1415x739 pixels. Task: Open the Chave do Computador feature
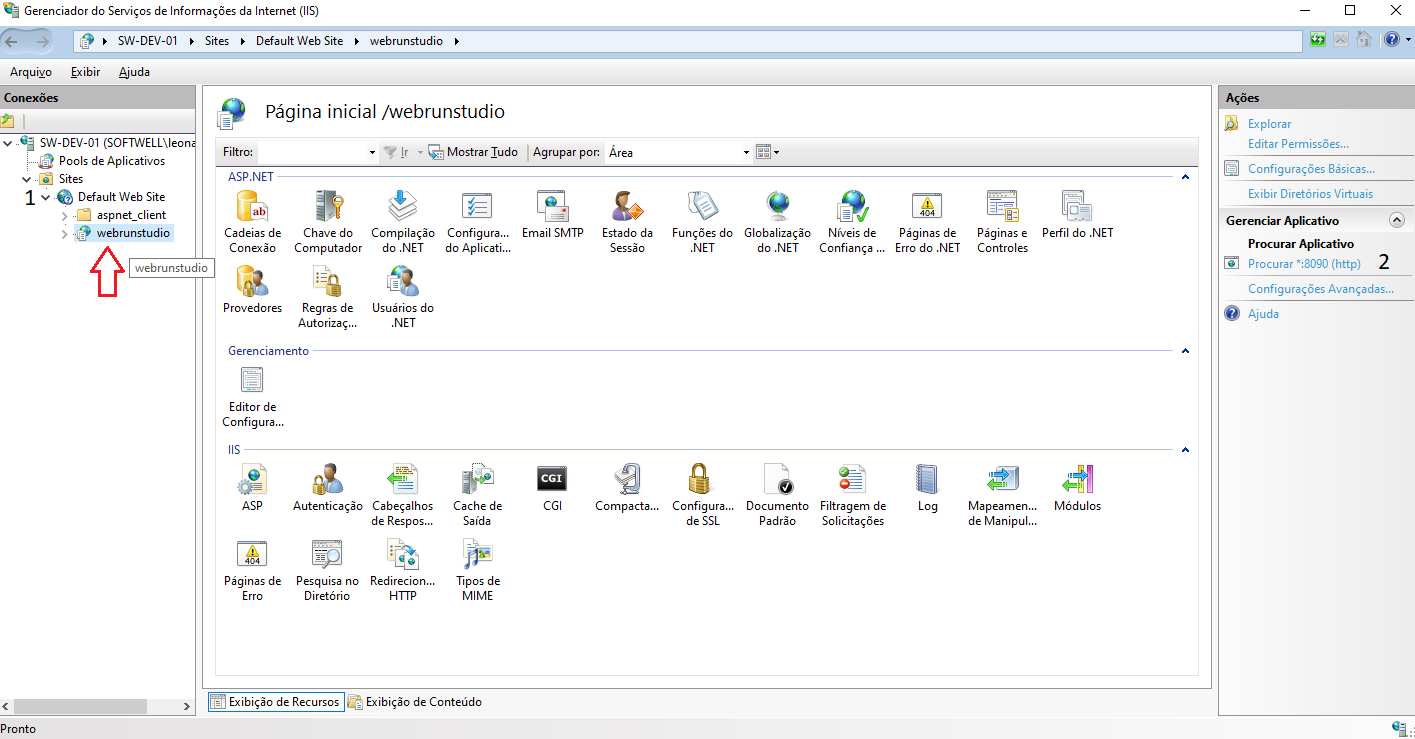[328, 207]
